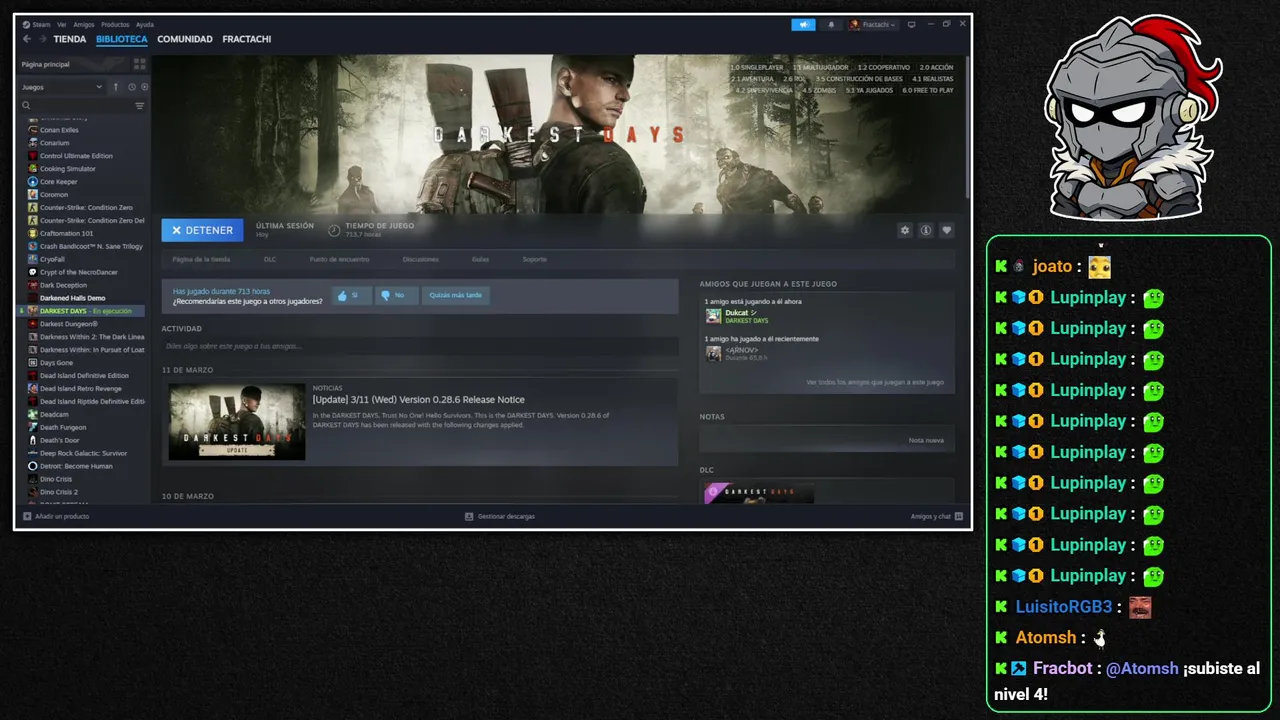This screenshot has width=1280, height=720.
Task: Click the Añadir un producto plus icon
Action: (27, 516)
